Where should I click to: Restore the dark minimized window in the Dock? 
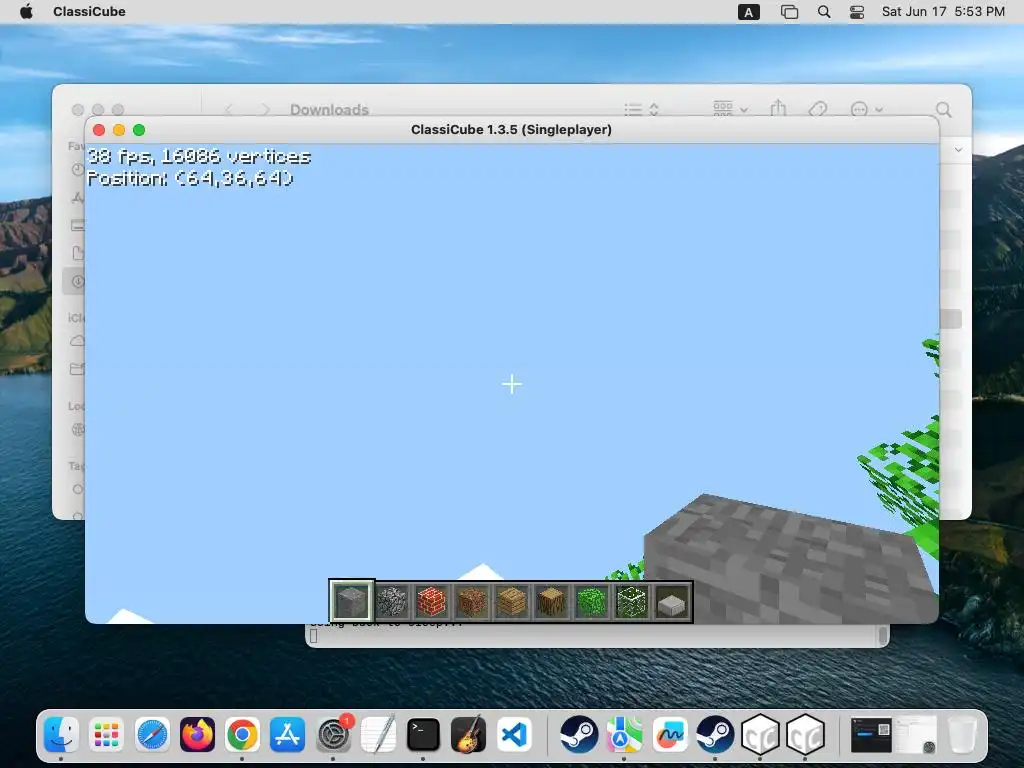[x=871, y=734]
